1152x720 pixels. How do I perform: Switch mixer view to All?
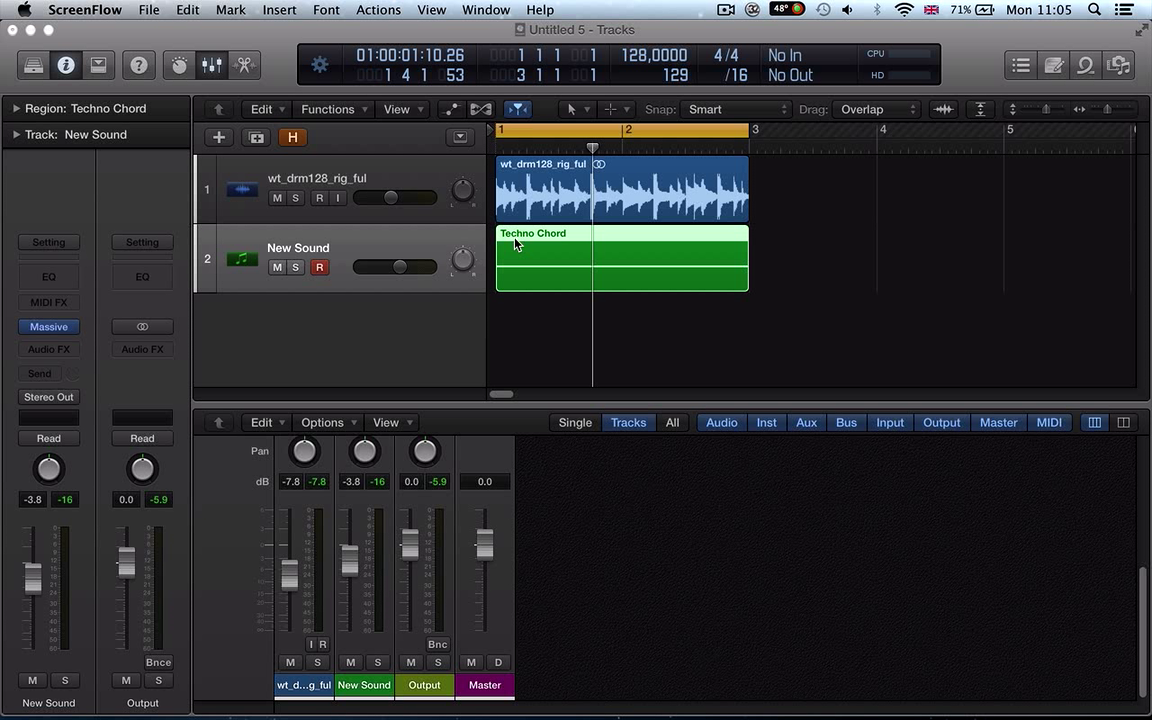[x=672, y=422]
